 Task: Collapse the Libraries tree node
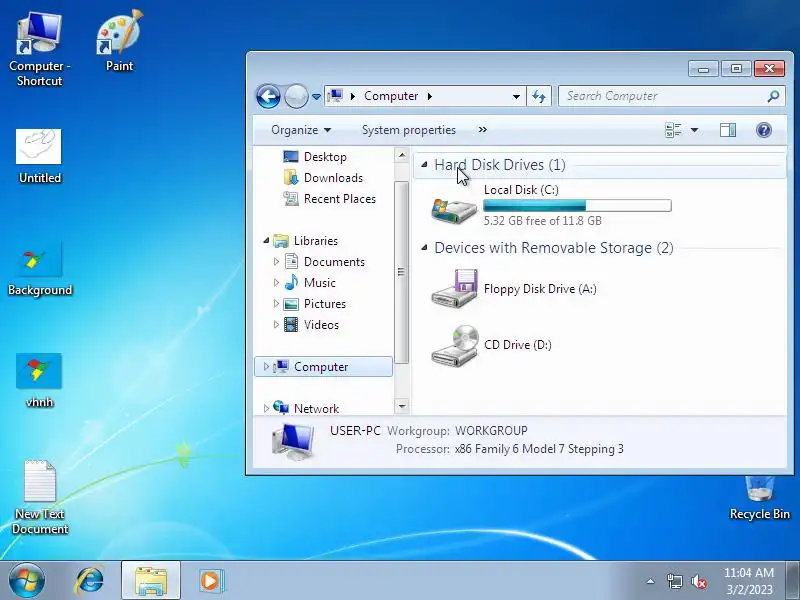(266, 241)
